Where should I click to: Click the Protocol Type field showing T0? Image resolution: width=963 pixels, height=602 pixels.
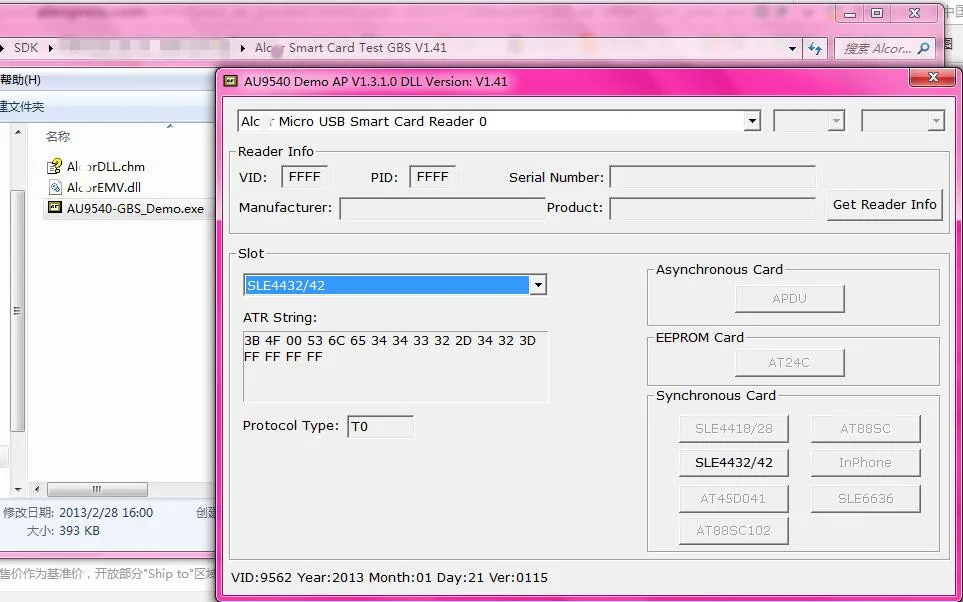pyautogui.click(x=381, y=426)
